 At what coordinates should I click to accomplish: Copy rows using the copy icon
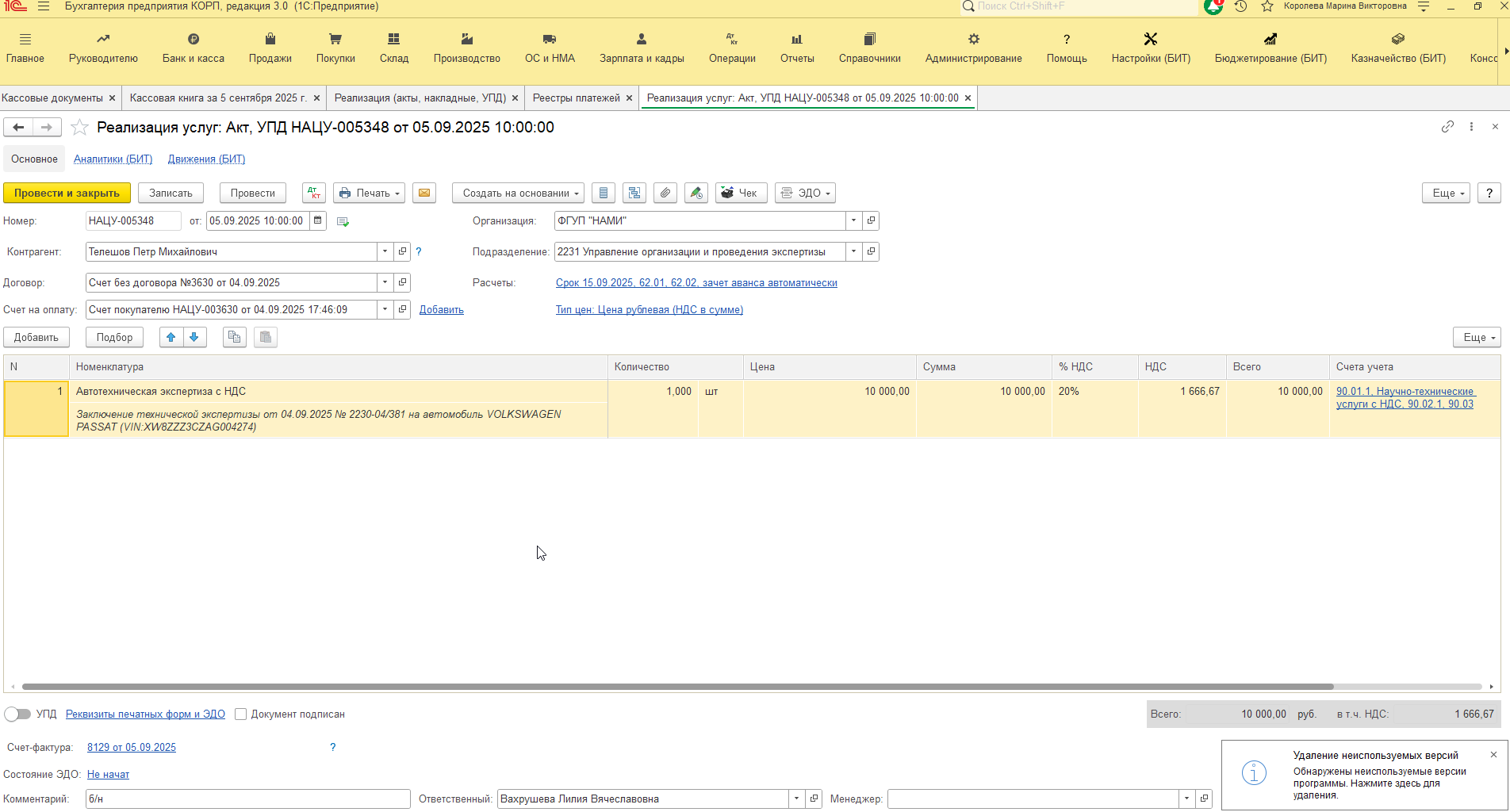point(234,337)
